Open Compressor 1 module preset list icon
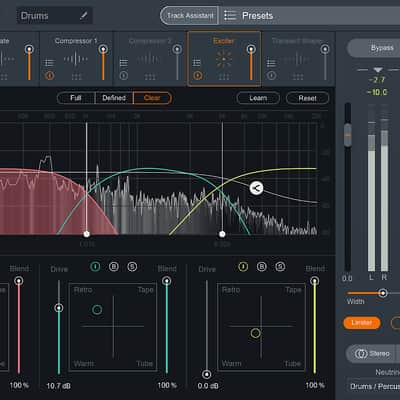The image size is (400, 400). pos(49,63)
